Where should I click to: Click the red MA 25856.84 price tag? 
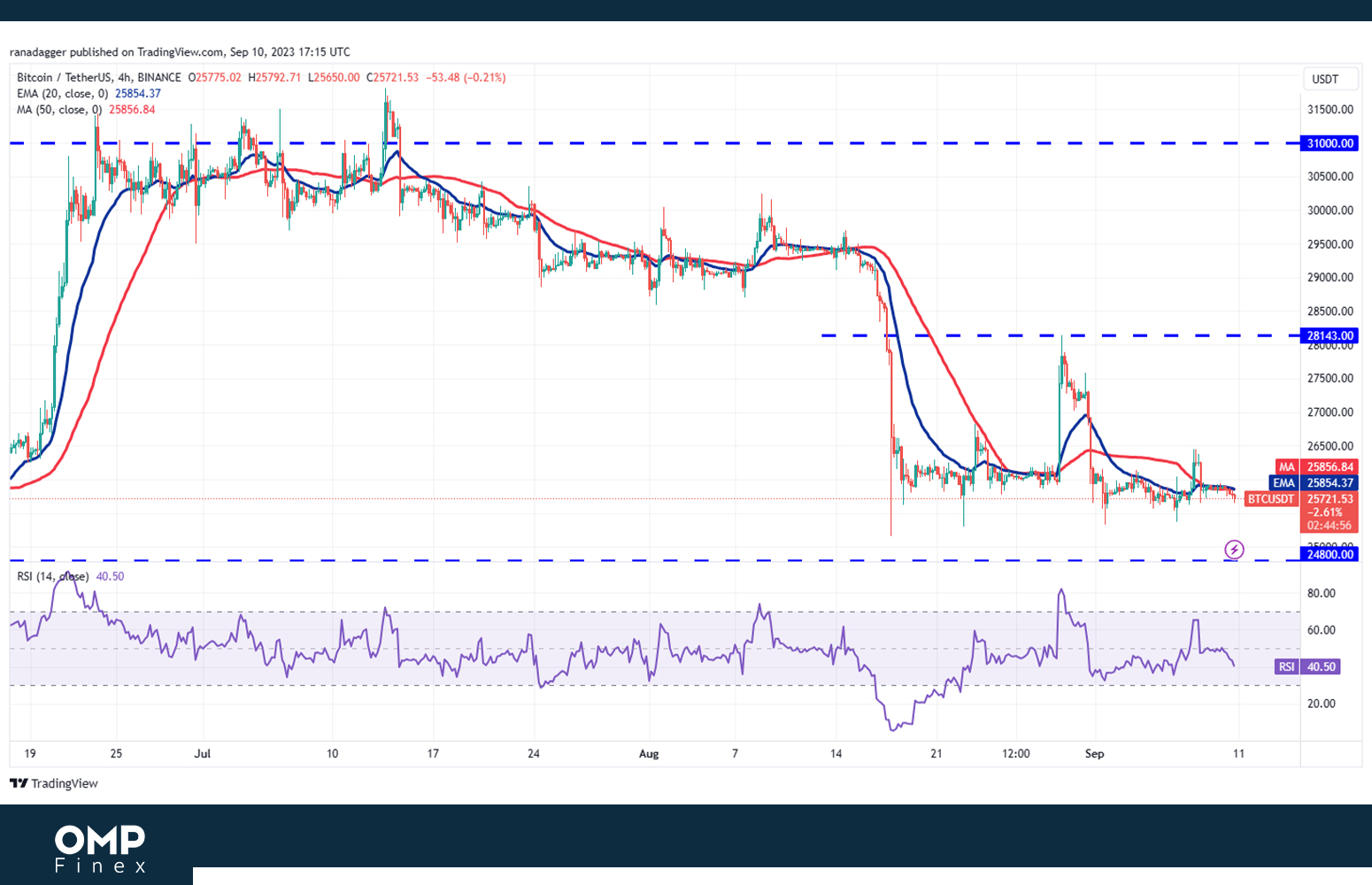(1316, 466)
